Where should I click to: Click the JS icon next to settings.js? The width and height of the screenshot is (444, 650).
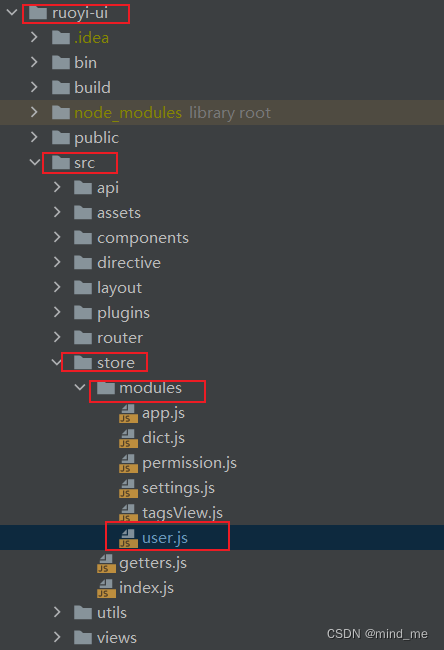pos(128,488)
